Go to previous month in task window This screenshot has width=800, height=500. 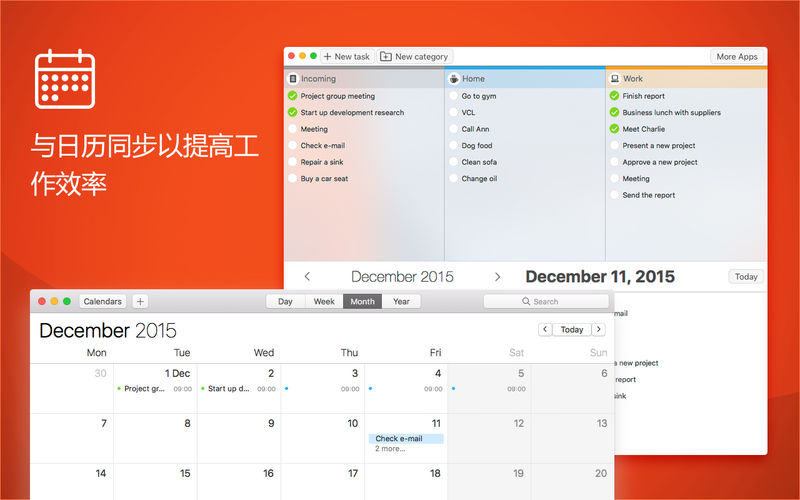coord(307,277)
